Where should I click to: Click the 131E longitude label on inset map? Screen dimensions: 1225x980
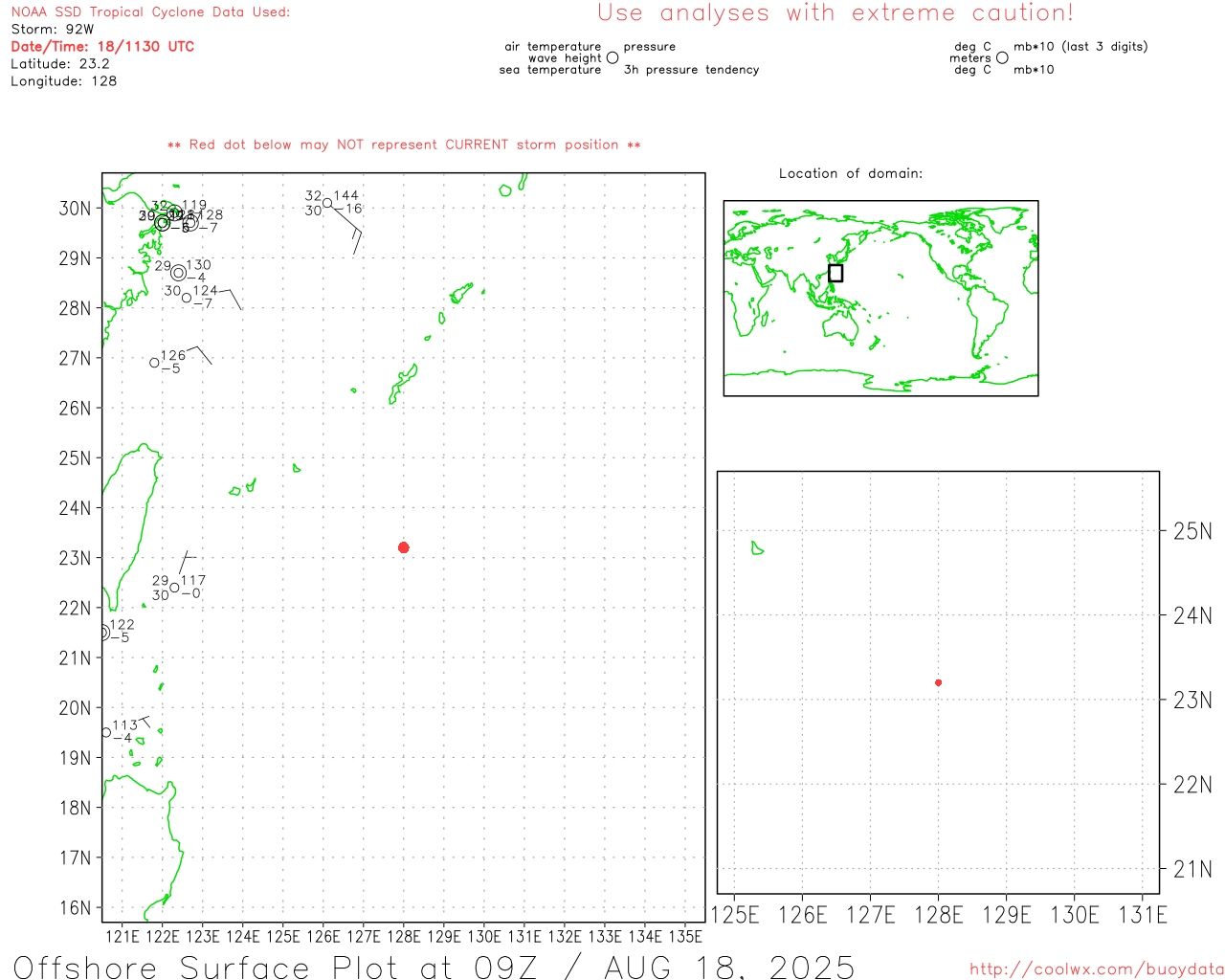point(1143,915)
